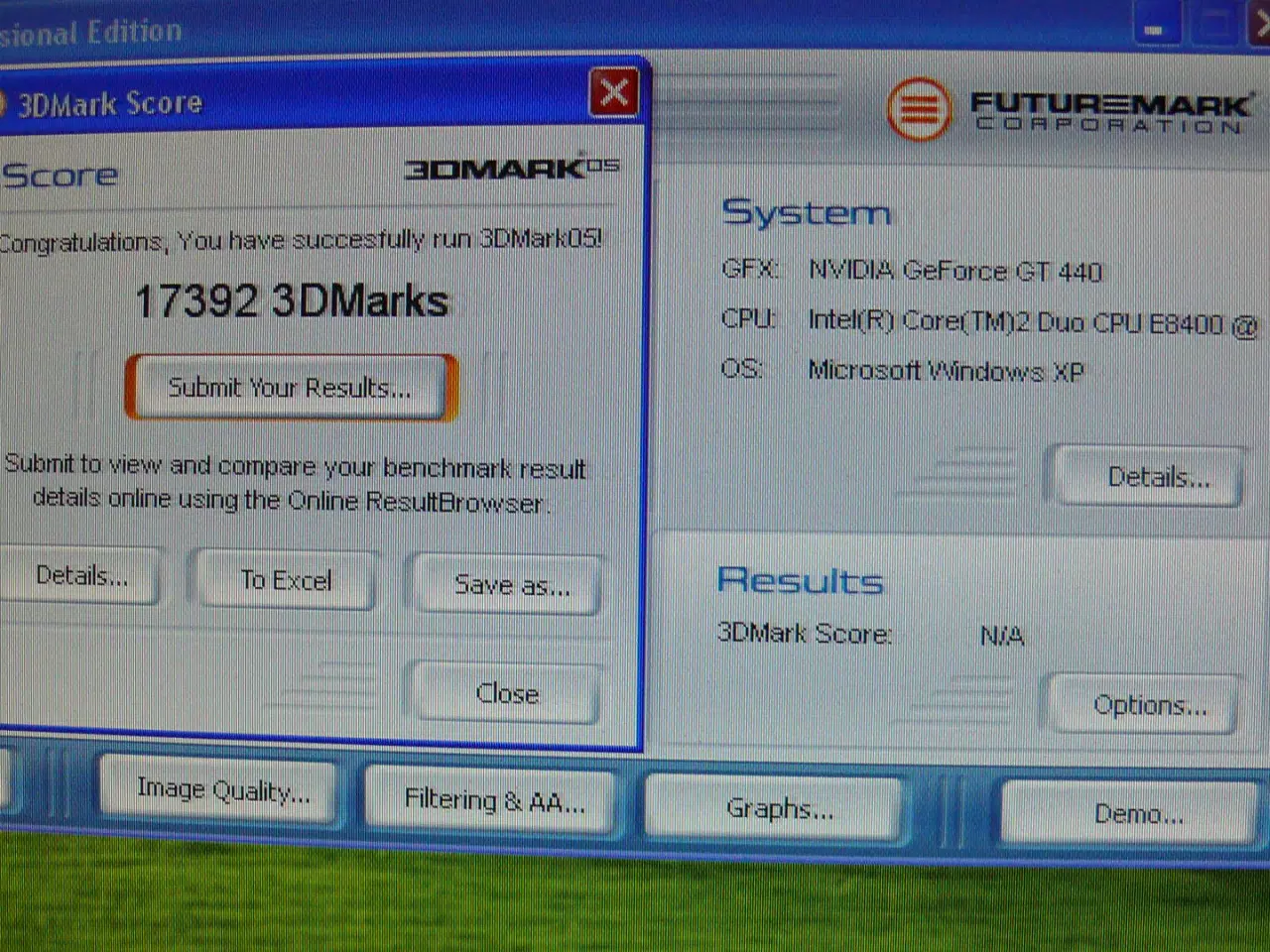Open Image Quality settings

click(222, 790)
